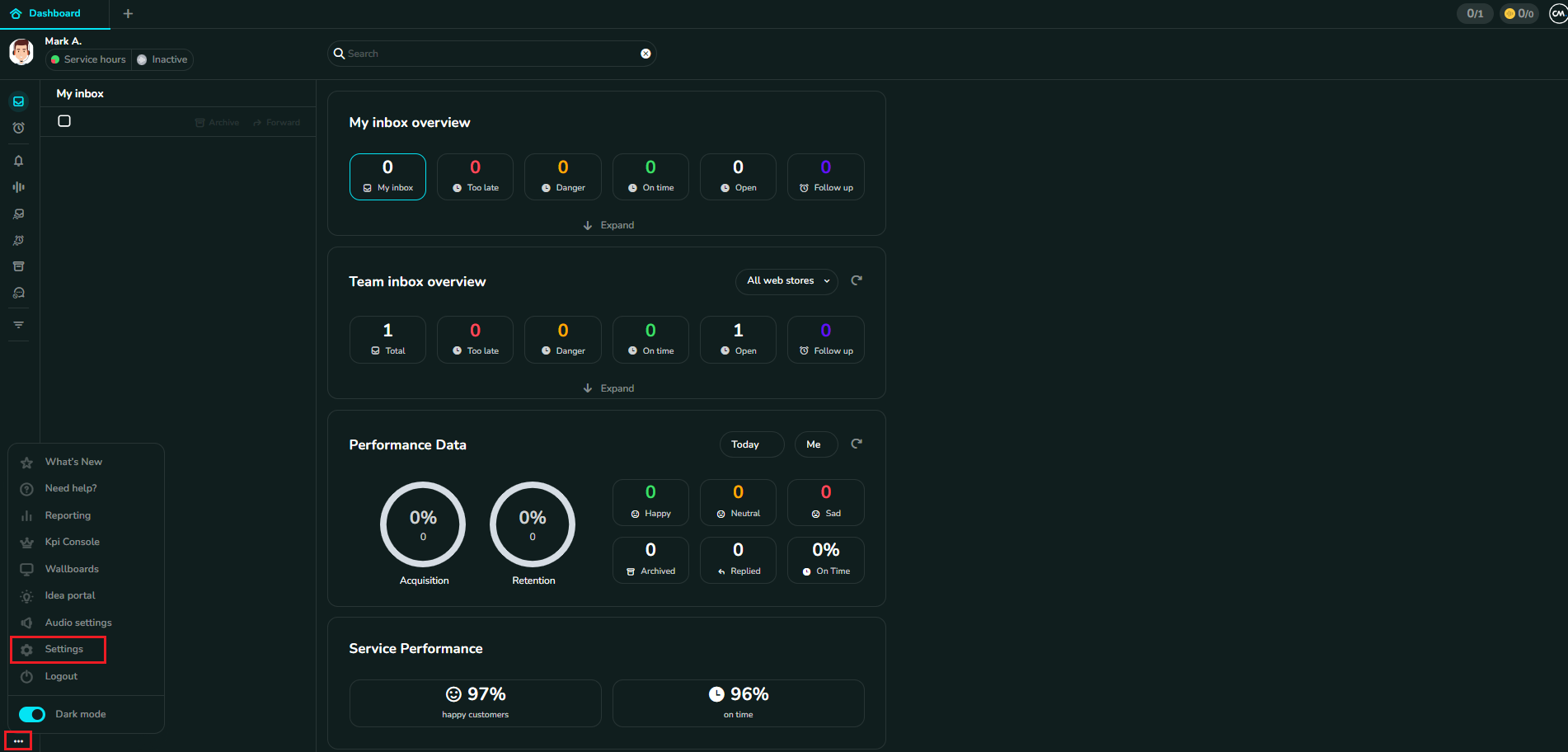Click the alarm clock icon in left sidebar
1568x752 pixels.
click(x=18, y=128)
